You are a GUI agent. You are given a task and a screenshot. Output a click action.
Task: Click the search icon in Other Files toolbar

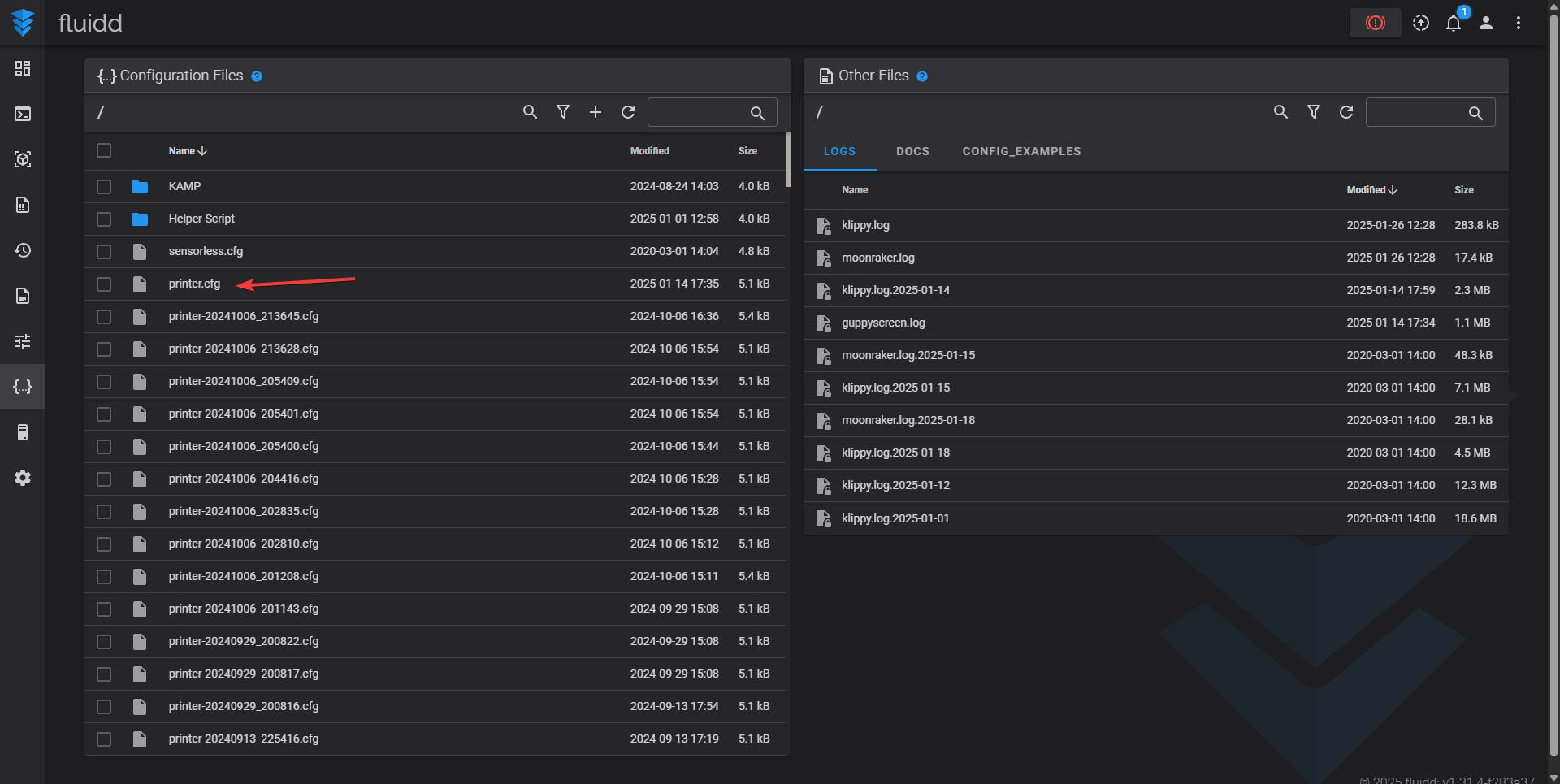pos(1281,112)
